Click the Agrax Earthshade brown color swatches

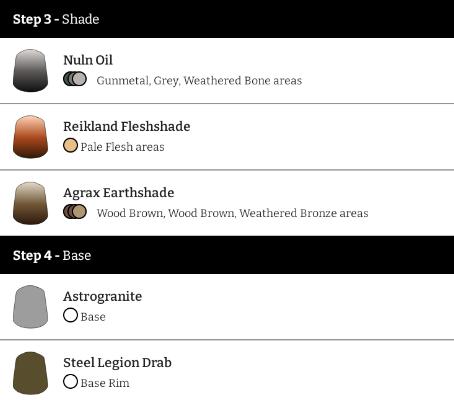coord(75,212)
